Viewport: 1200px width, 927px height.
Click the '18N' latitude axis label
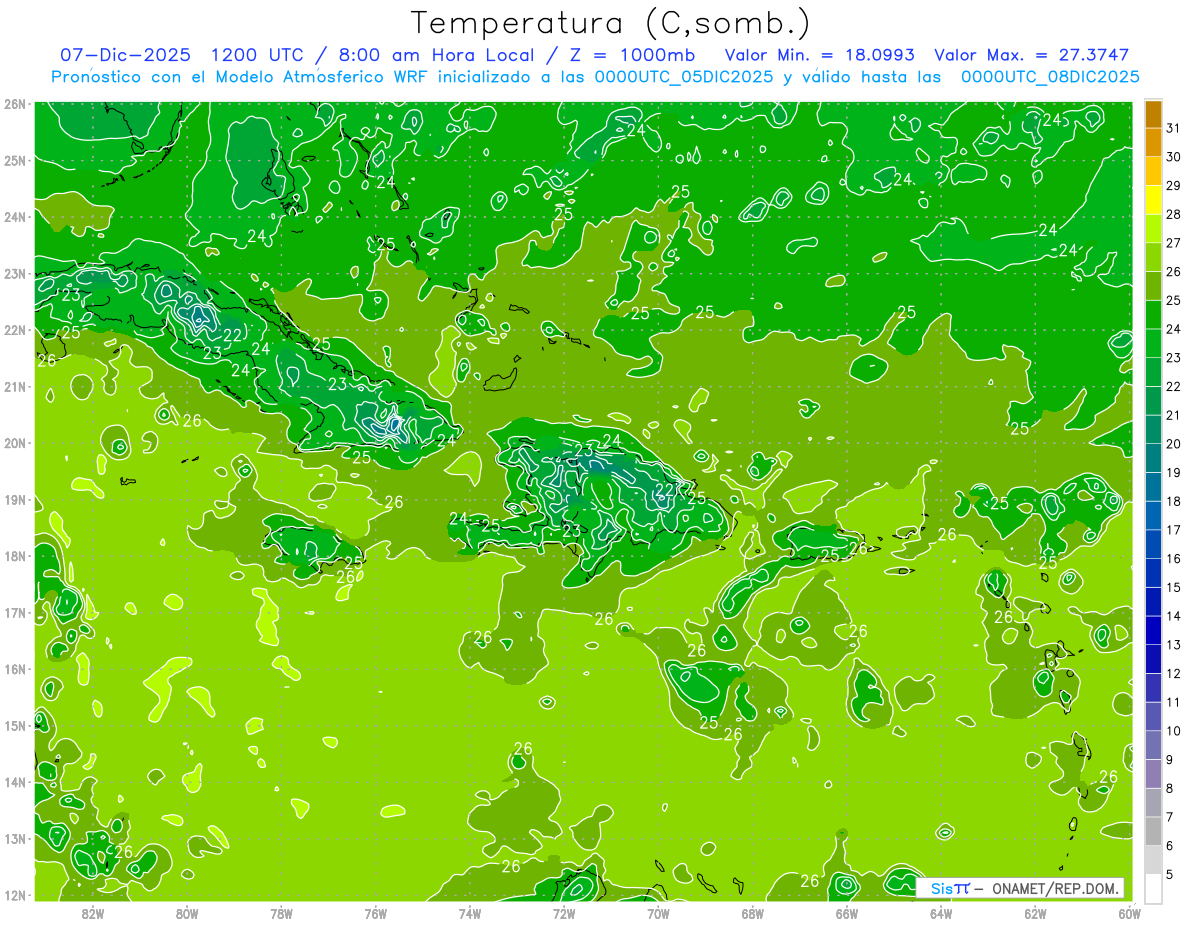[x=14, y=556]
